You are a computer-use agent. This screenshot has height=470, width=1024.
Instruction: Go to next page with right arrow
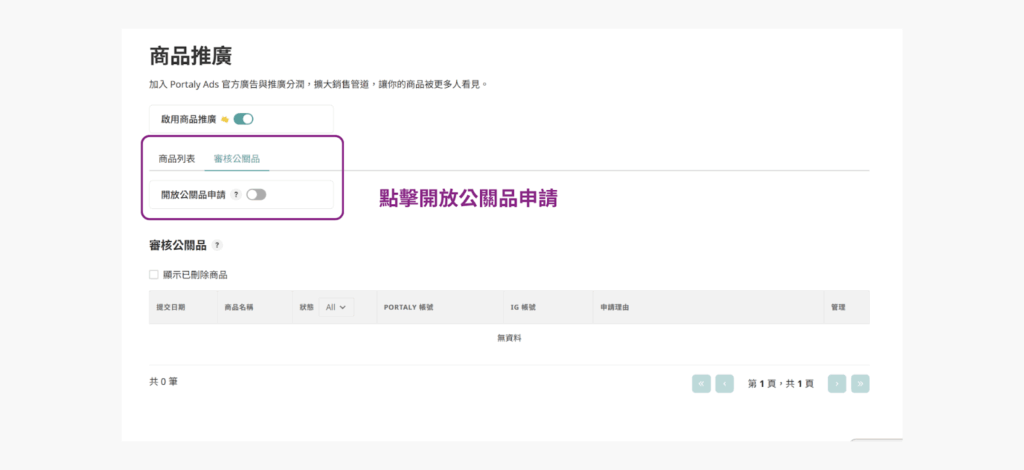[837, 383]
